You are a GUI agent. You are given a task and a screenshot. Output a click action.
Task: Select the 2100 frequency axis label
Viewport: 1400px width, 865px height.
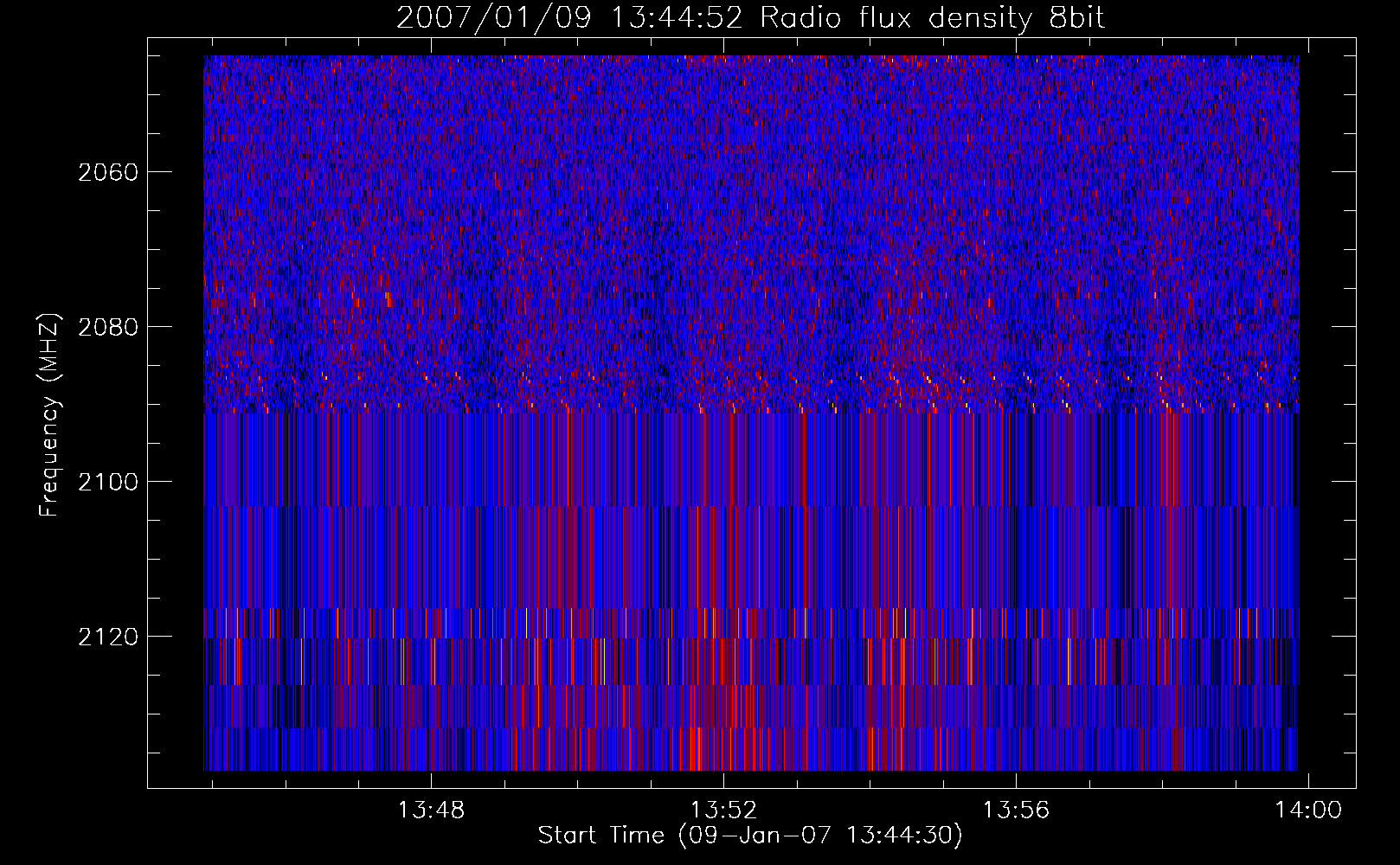coord(108,482)
